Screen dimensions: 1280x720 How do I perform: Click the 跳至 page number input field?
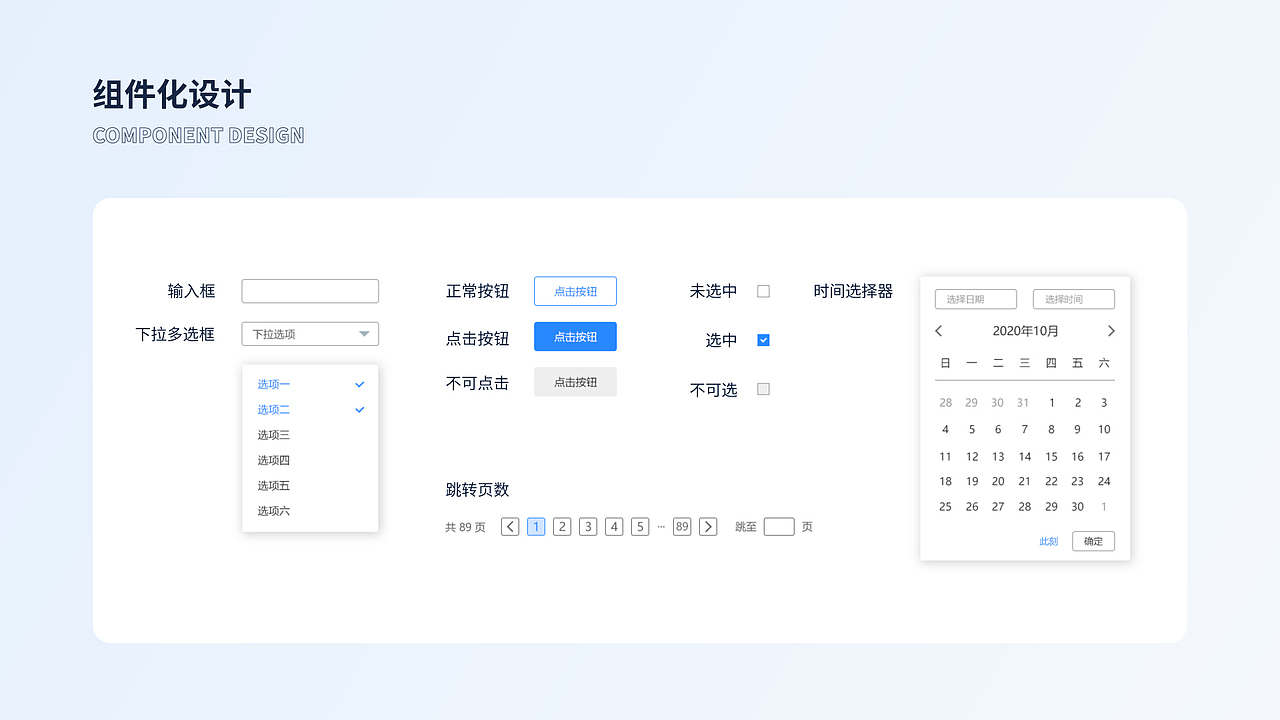coord(779,526)
